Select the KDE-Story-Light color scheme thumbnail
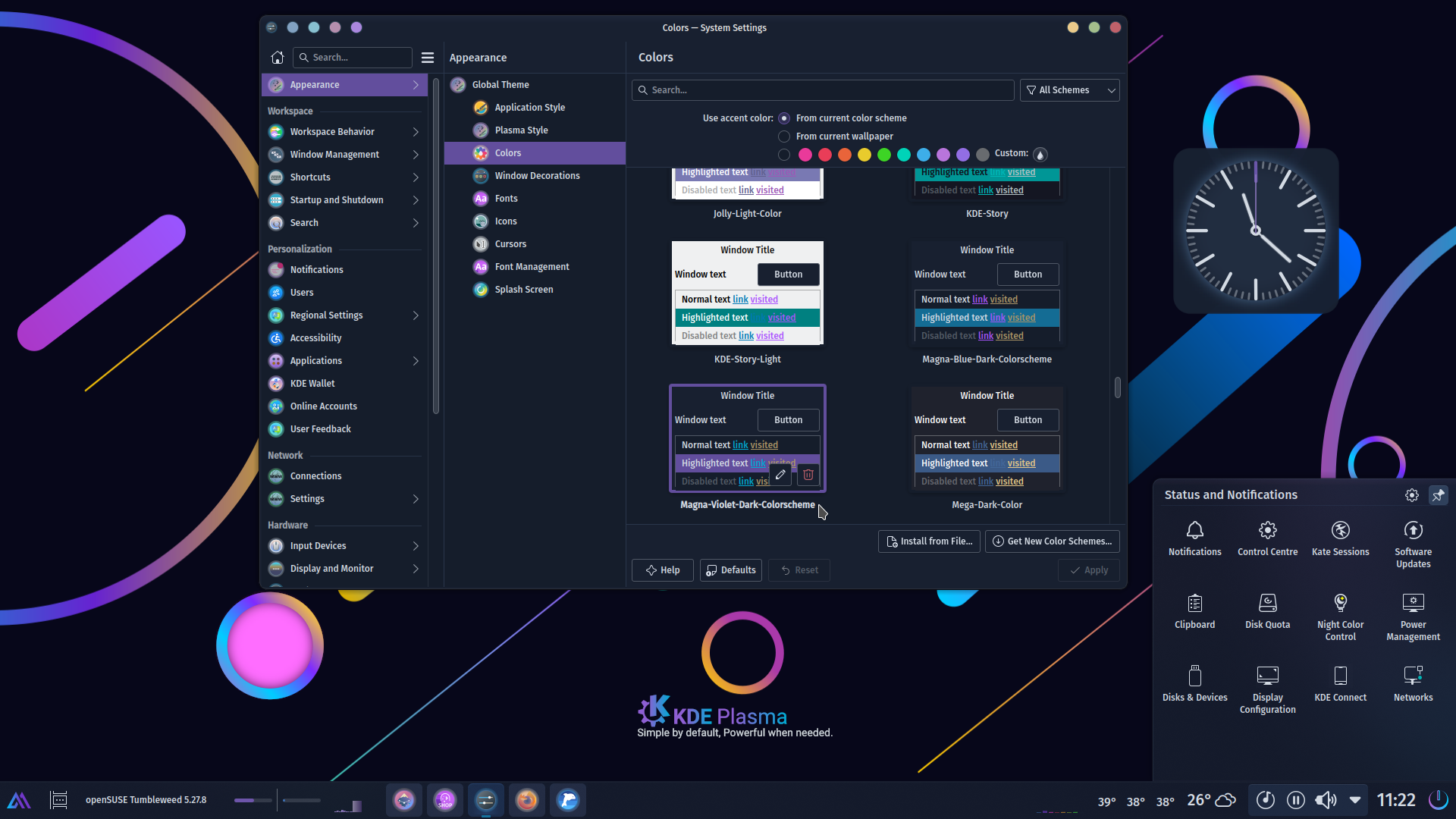The image size is (1456, 819). [x=748, y=293]
